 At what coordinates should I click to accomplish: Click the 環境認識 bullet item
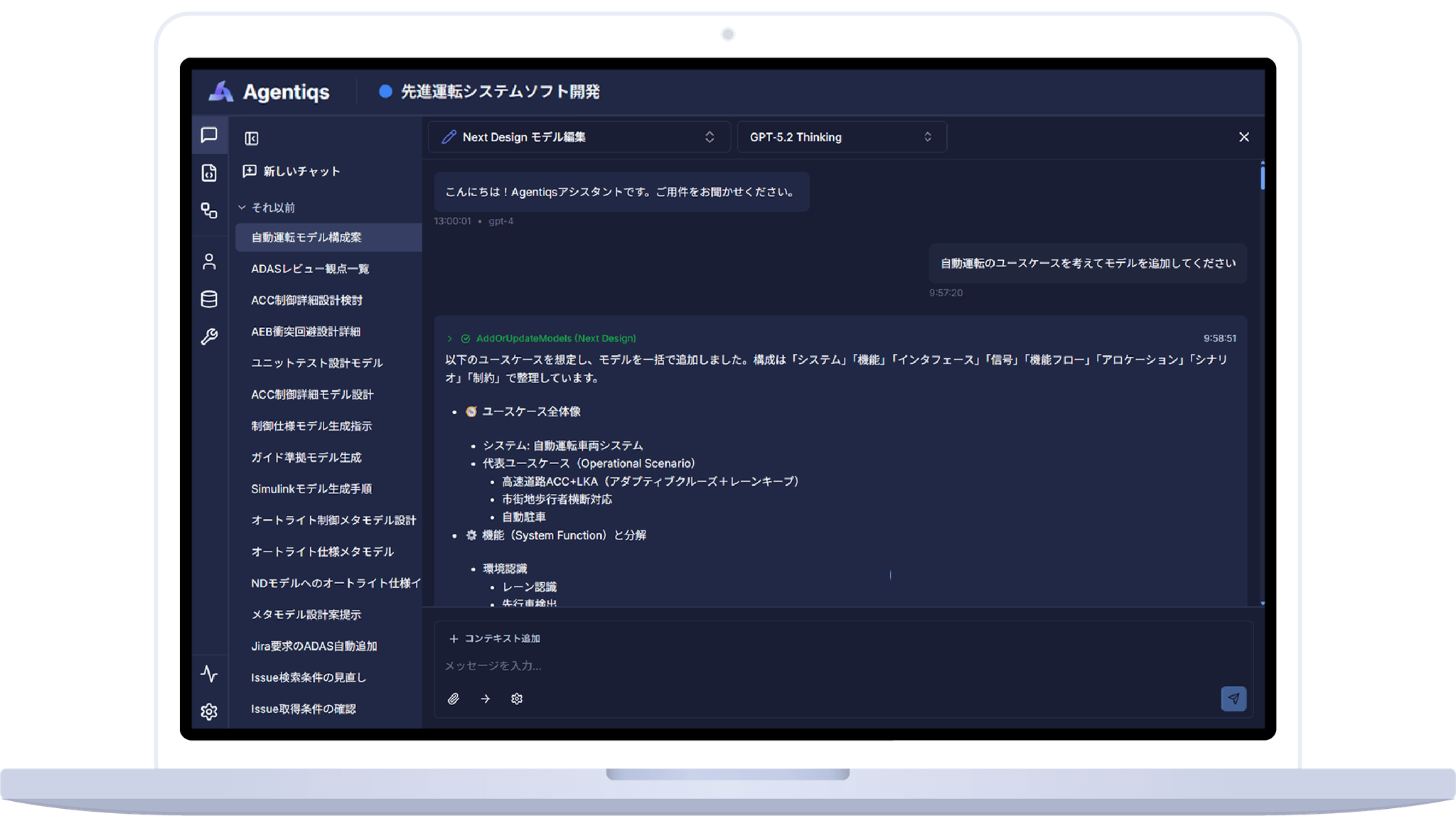click(505, 569)
